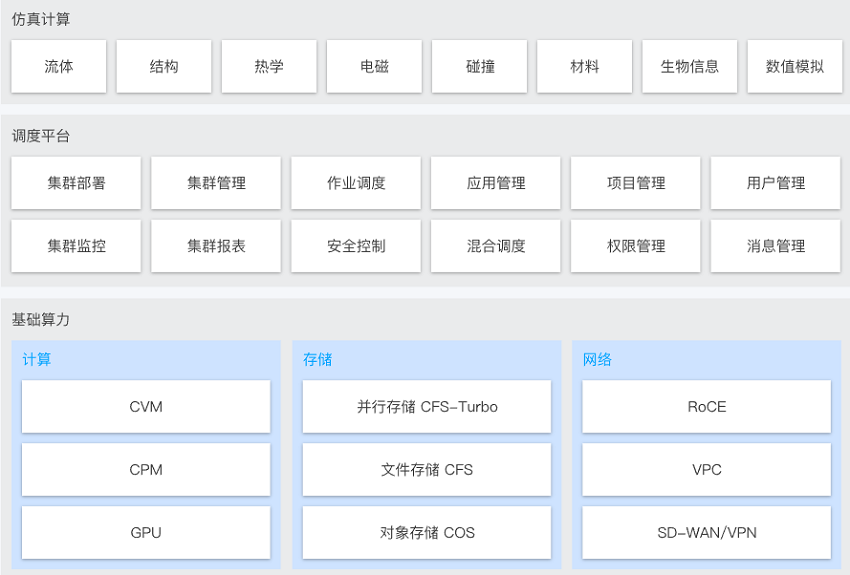Screen dimensions: 850x575
Task: Choose the 应用管理 box
Action: click(x=495, y=183)
